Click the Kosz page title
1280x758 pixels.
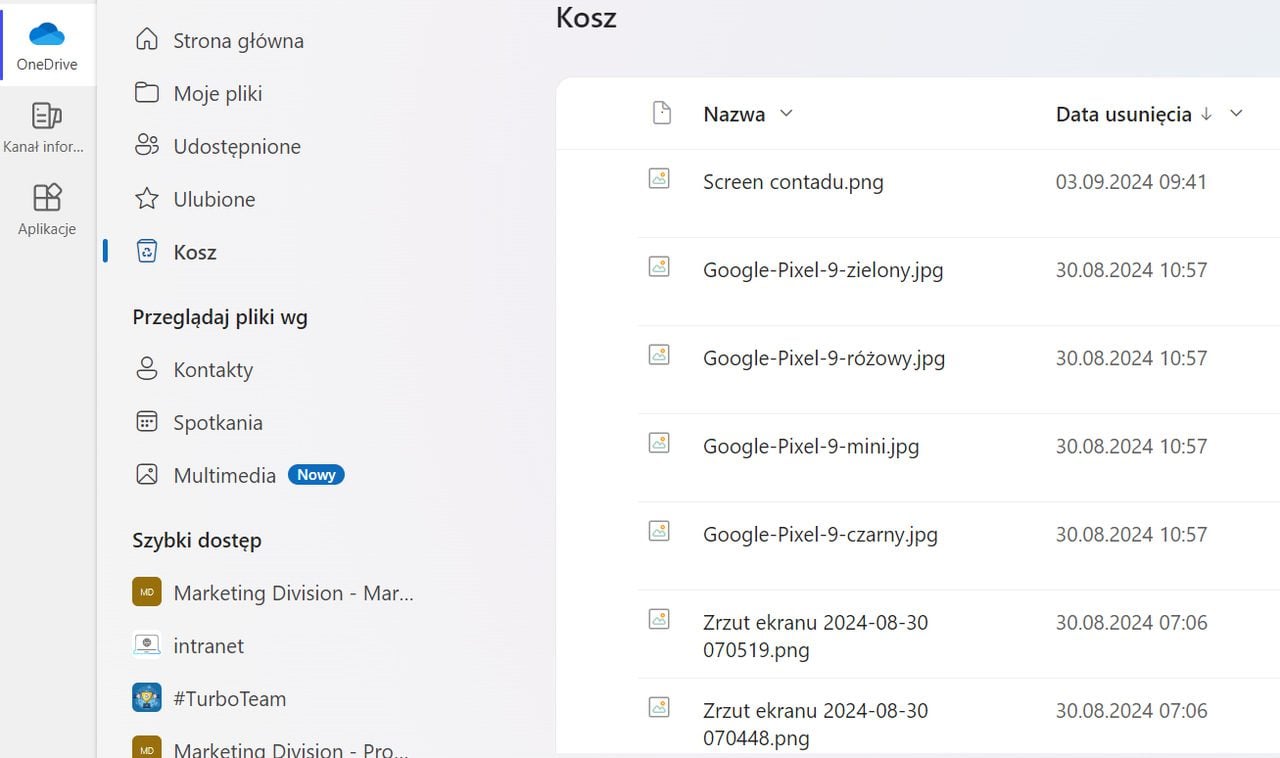point(586,17)
